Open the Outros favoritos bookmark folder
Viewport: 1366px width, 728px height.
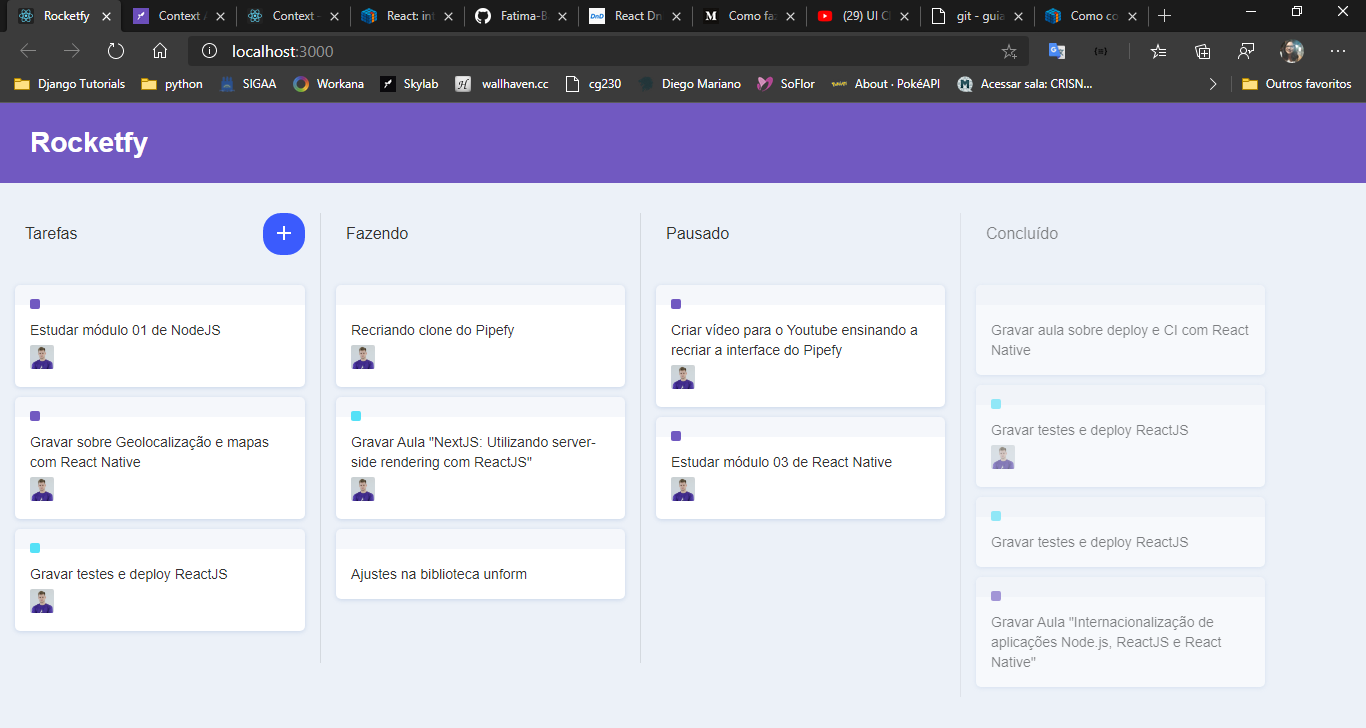click(x=1296, y=84)
